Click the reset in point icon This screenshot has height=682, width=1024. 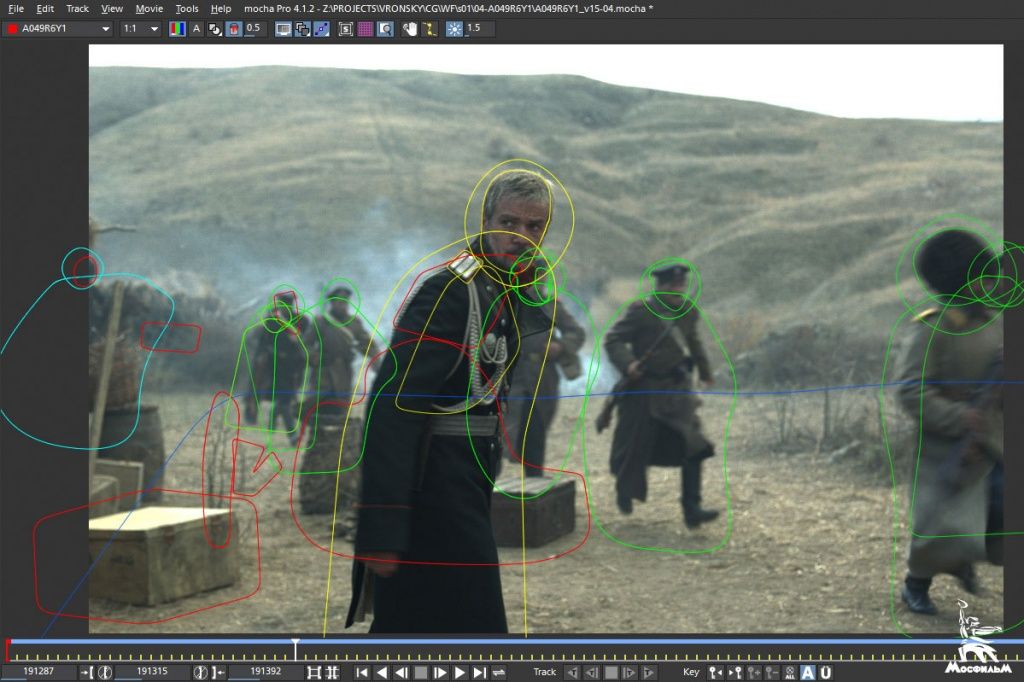click(104, 672)
